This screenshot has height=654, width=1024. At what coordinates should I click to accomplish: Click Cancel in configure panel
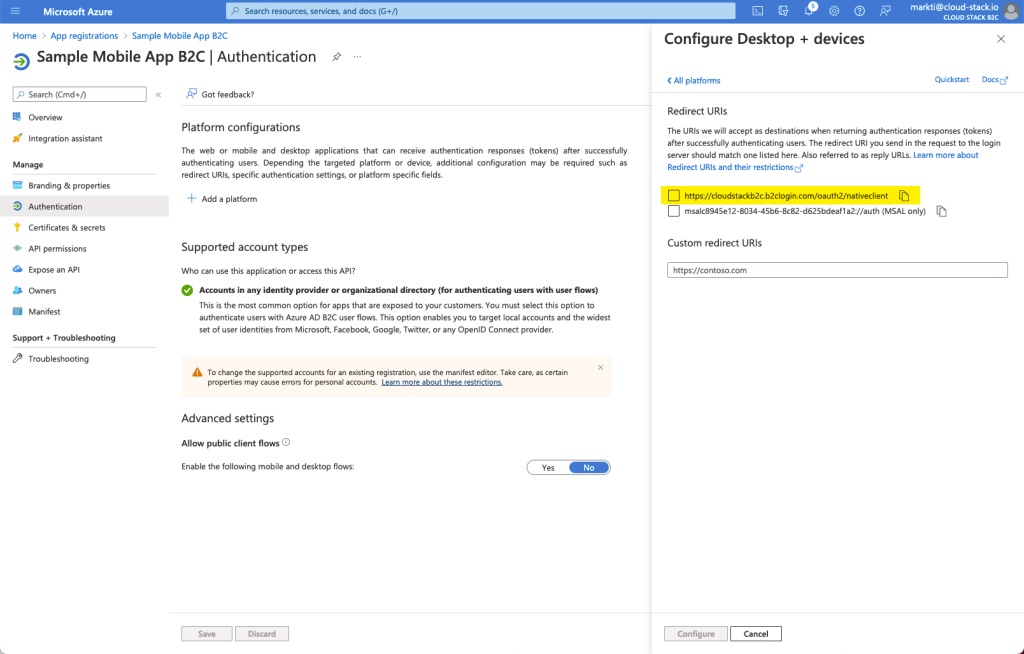tap(756, 634)
